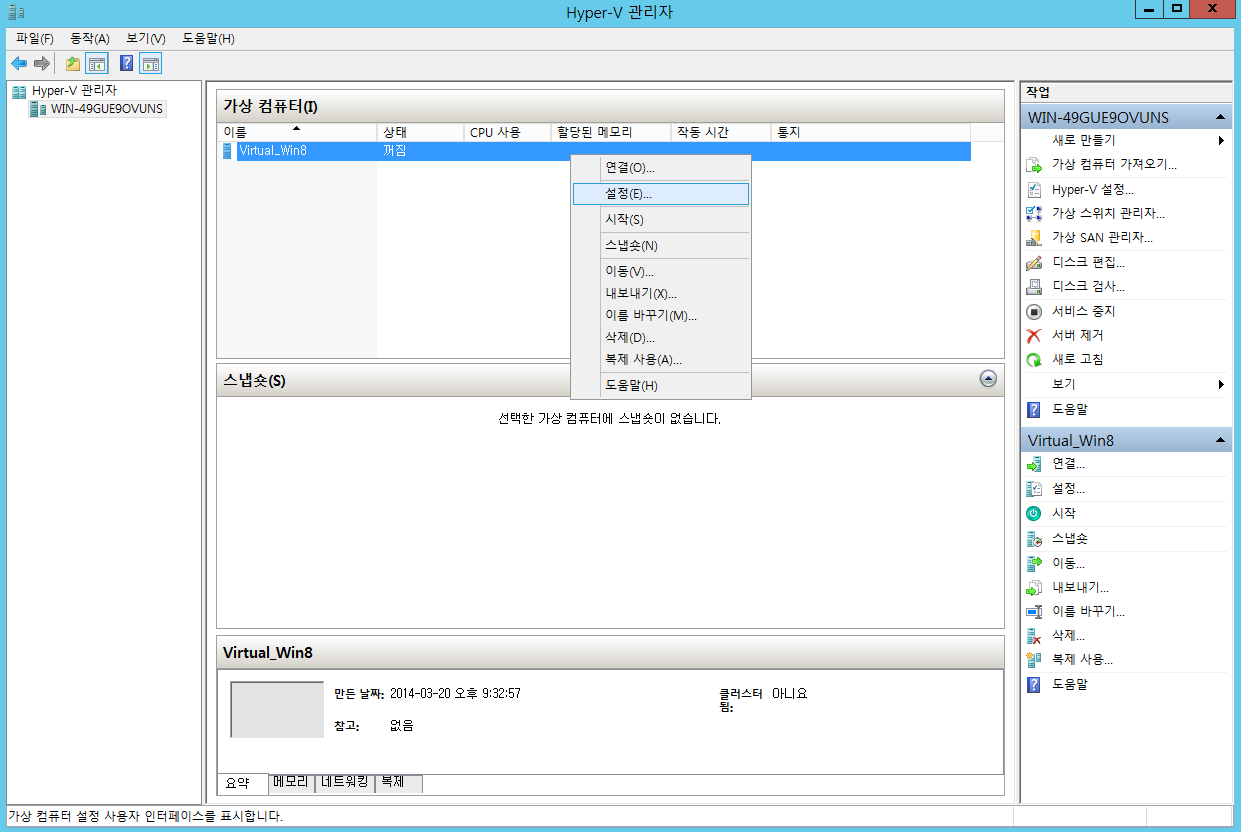Switch to the 요약 tab
This screenshot has width=1241, height=832.
tap(243, 784)
